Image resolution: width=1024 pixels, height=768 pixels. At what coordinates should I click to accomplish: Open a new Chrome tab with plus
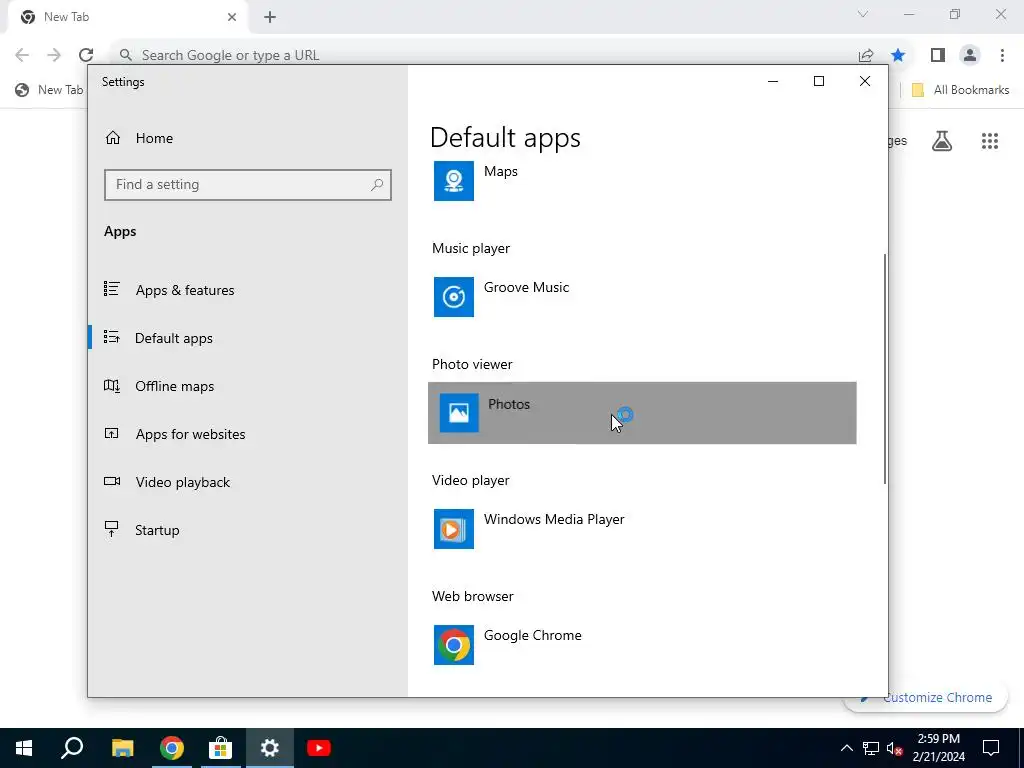270,17
